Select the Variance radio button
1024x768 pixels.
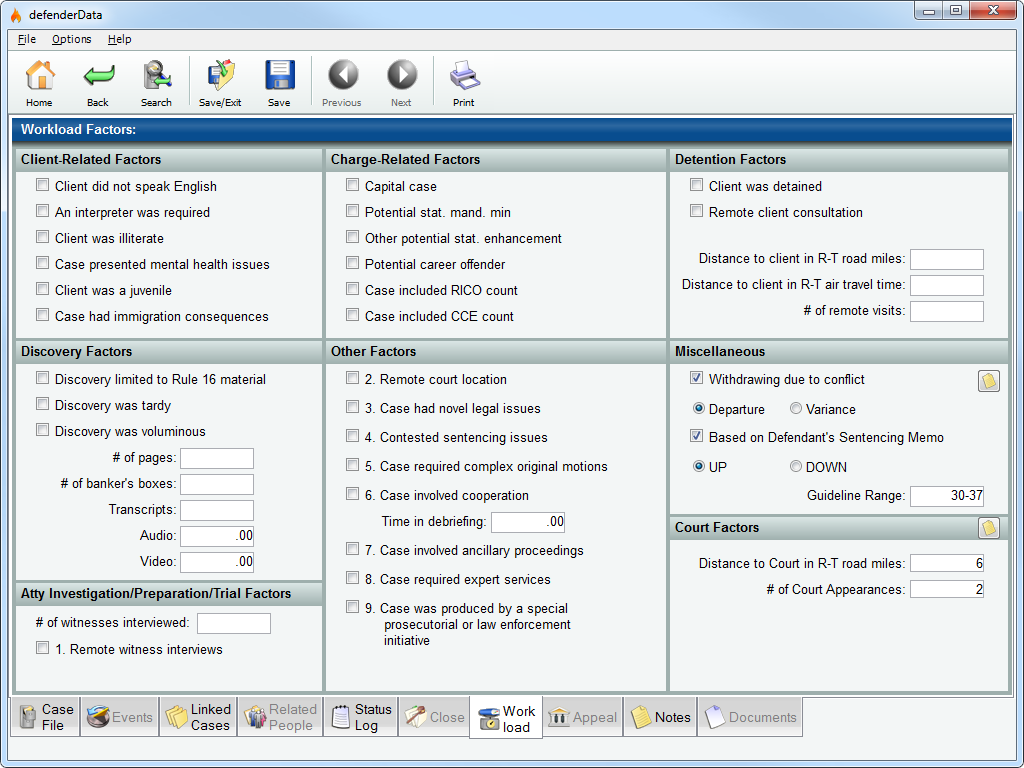pyautogui.click(x=795, y=408)
